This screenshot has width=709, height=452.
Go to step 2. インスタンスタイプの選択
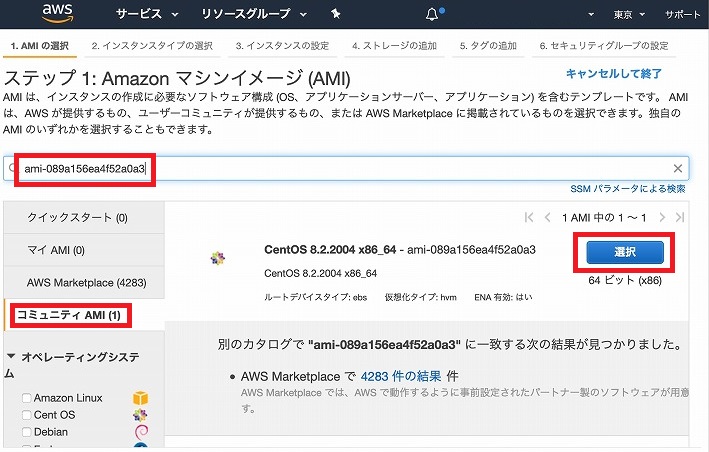(152, 46)
